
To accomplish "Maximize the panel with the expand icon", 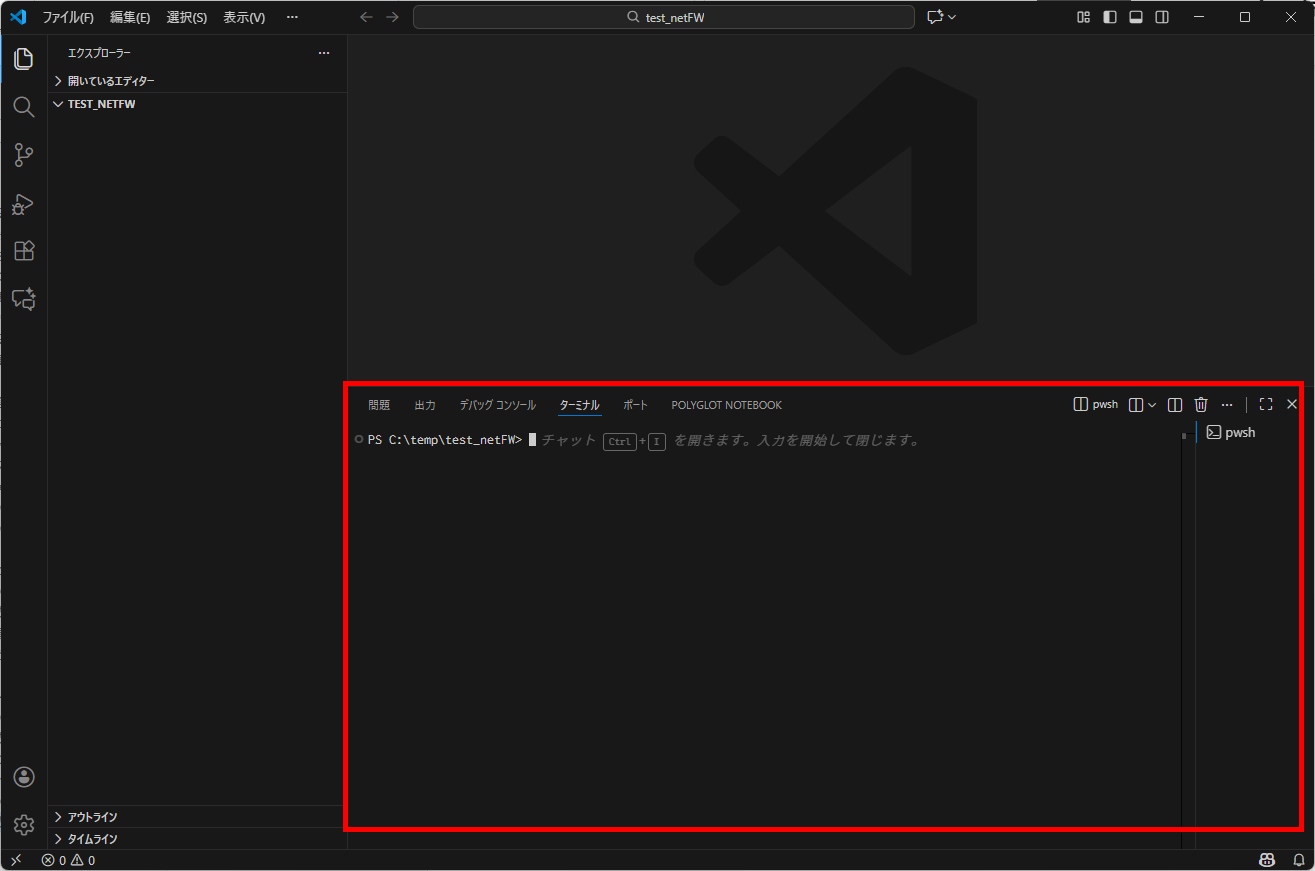I will [x=1265, y=404].
